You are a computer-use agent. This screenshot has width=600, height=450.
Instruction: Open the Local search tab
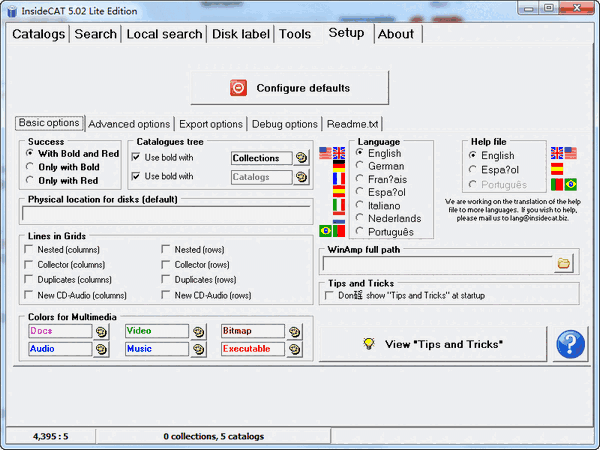pyautogui.click(x=165, y=34)
